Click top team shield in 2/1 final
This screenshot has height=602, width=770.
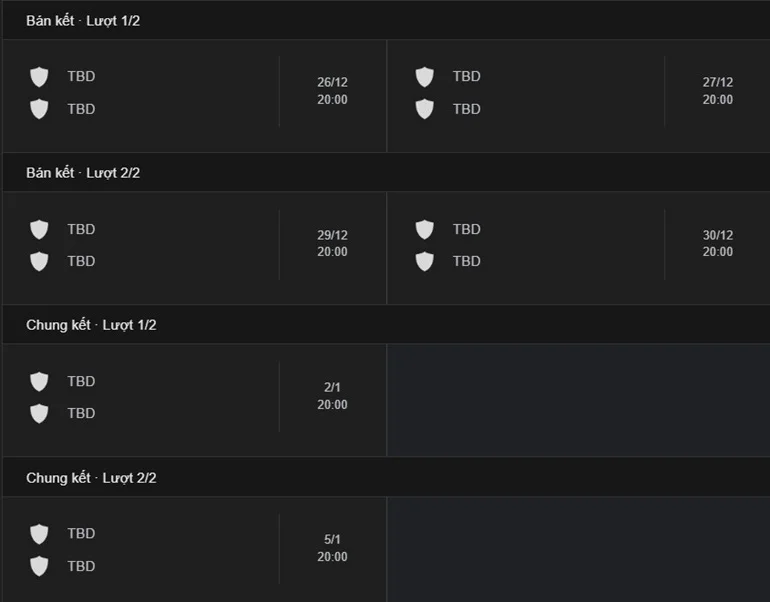[39, 382]
